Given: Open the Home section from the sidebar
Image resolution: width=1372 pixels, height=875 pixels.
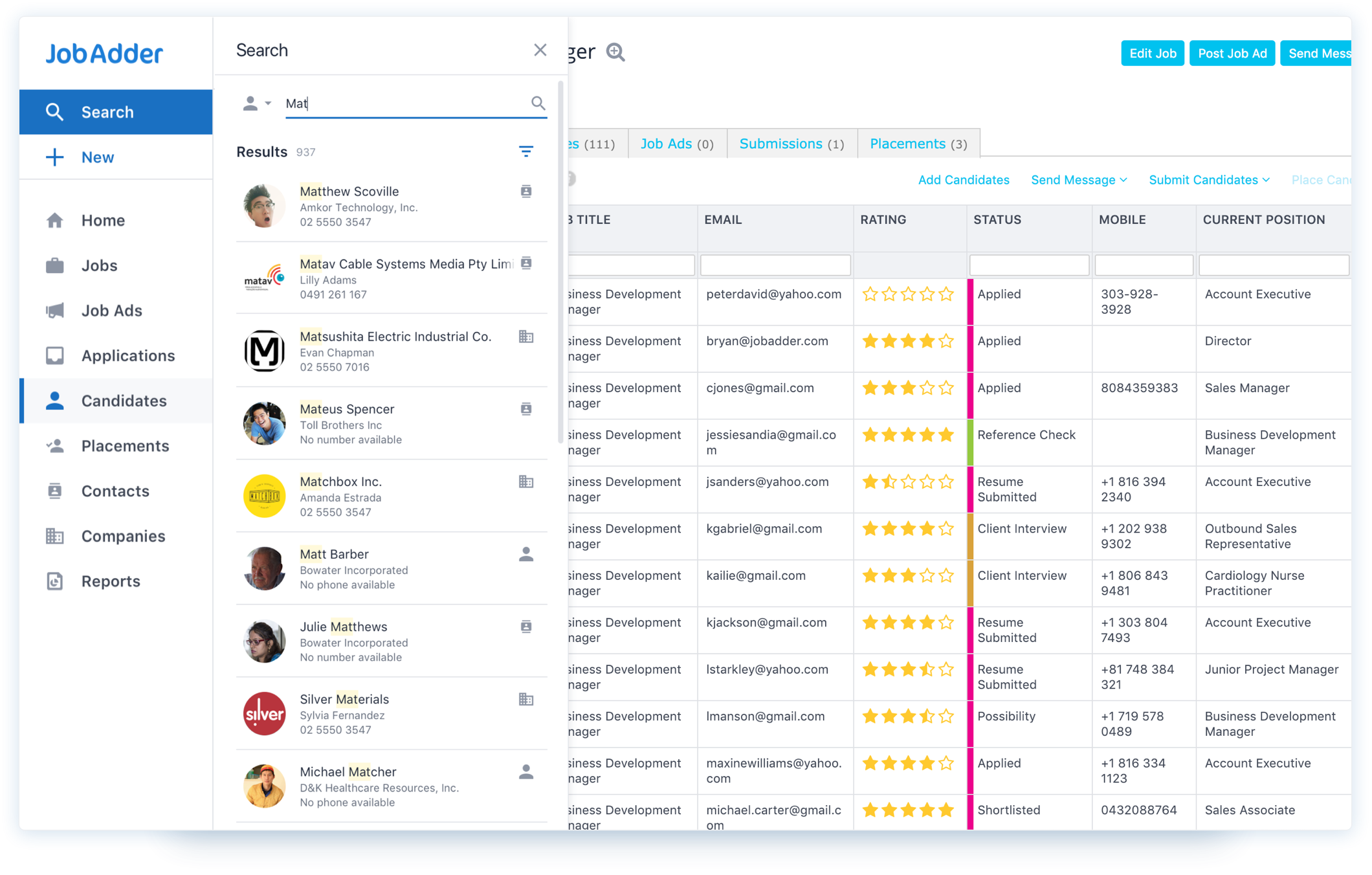Looking at the screenshot, I should point(102,220).
